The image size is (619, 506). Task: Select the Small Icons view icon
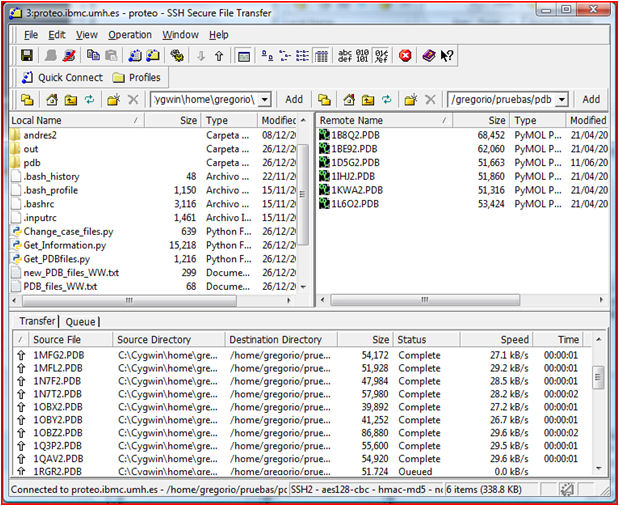[x=285, y=56]
